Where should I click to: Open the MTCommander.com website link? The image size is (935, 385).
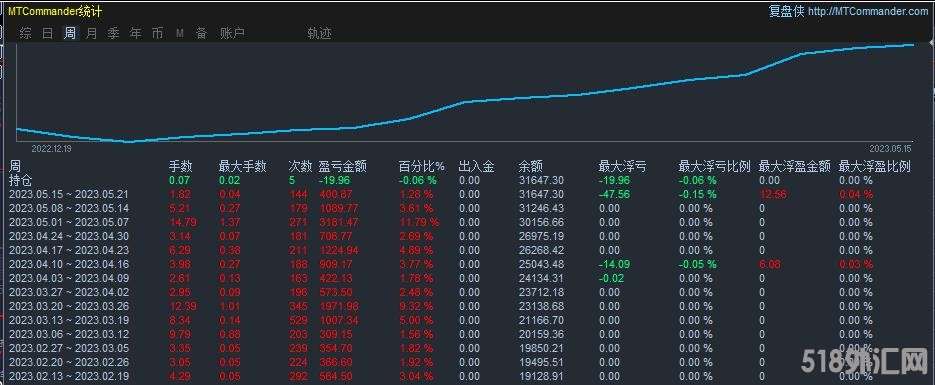(869, 11)
